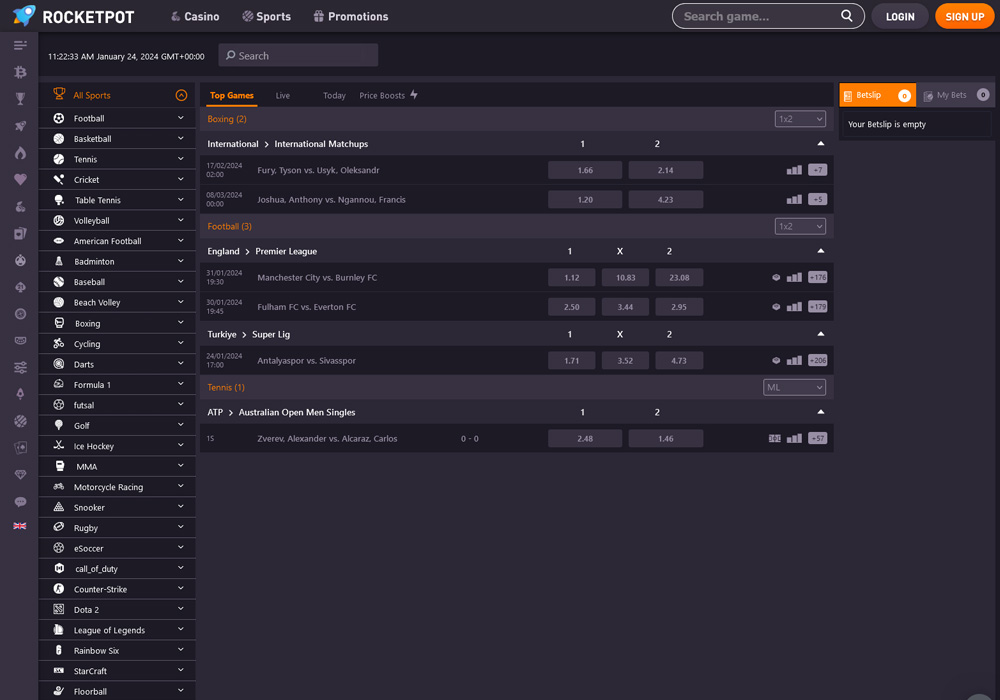This screenshot has width=1000, height=700.
Task: Open the Boxing 1x2 market dropdown
Action: [x=800, y=119]
